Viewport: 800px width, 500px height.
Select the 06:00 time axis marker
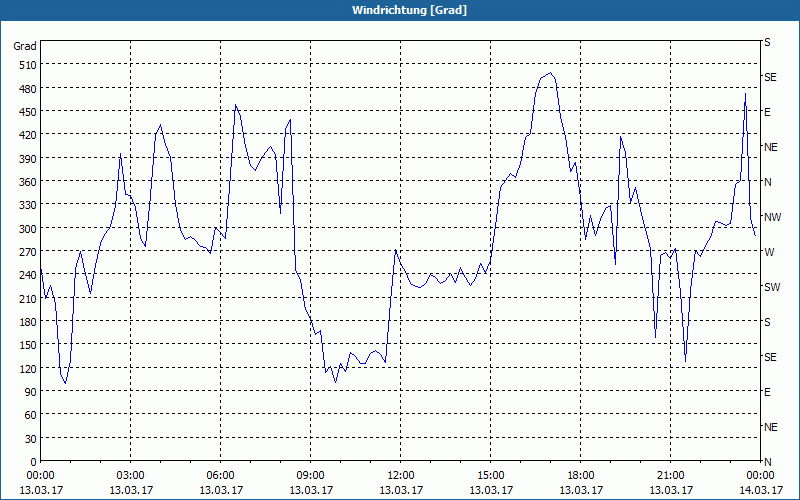pos(220,475)
